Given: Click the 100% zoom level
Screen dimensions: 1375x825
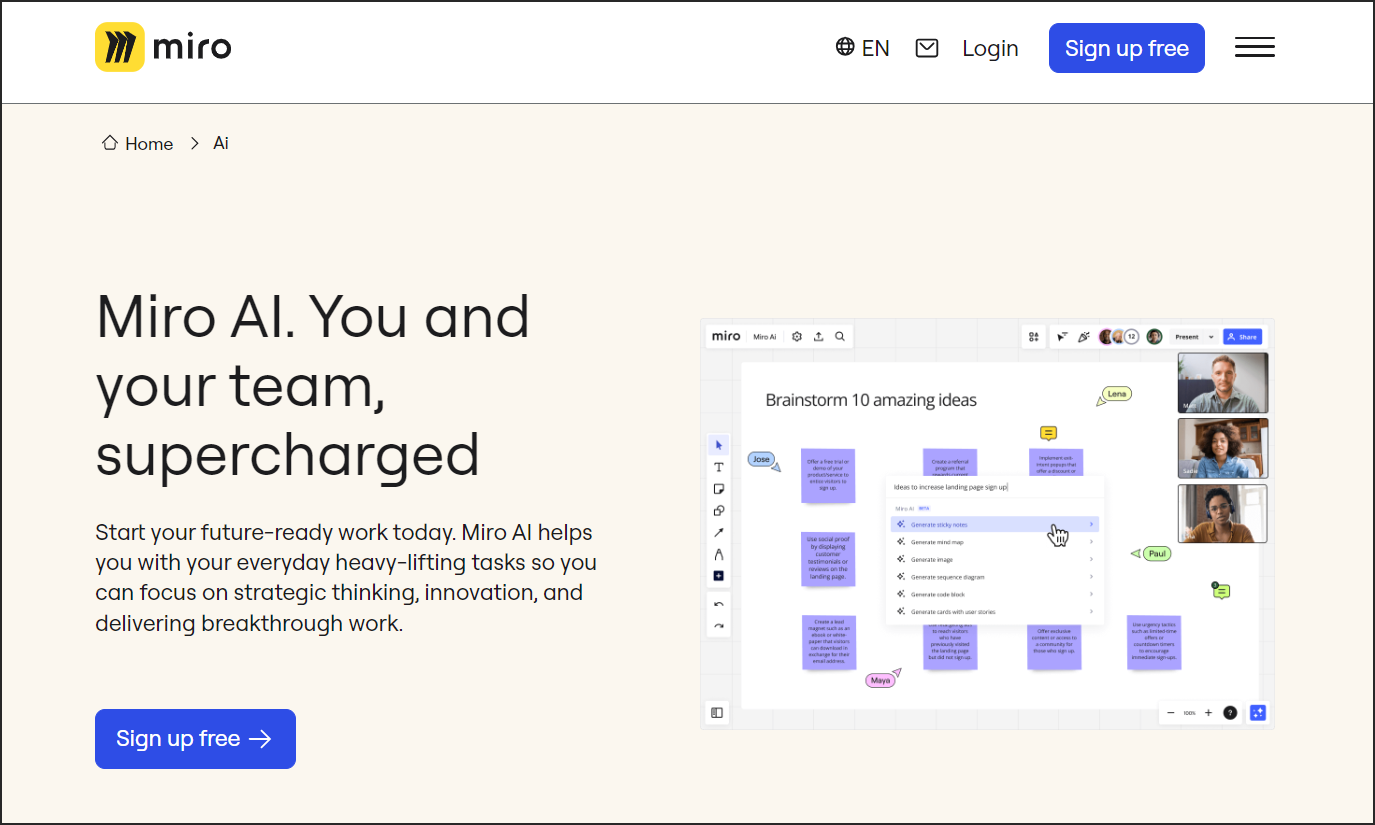Looking at the screenshot, I should [1189, 713].
